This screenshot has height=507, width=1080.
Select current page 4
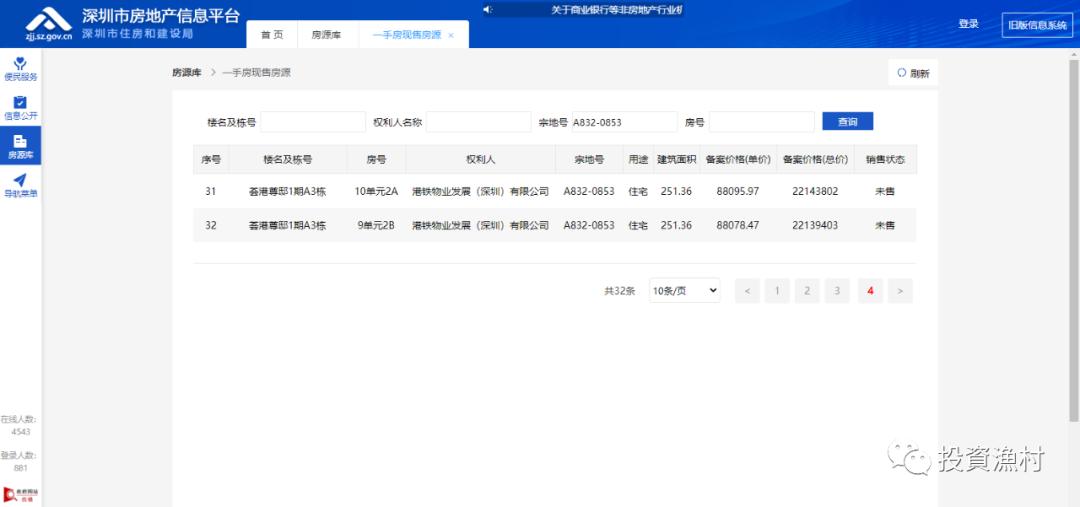pos(870,291)
